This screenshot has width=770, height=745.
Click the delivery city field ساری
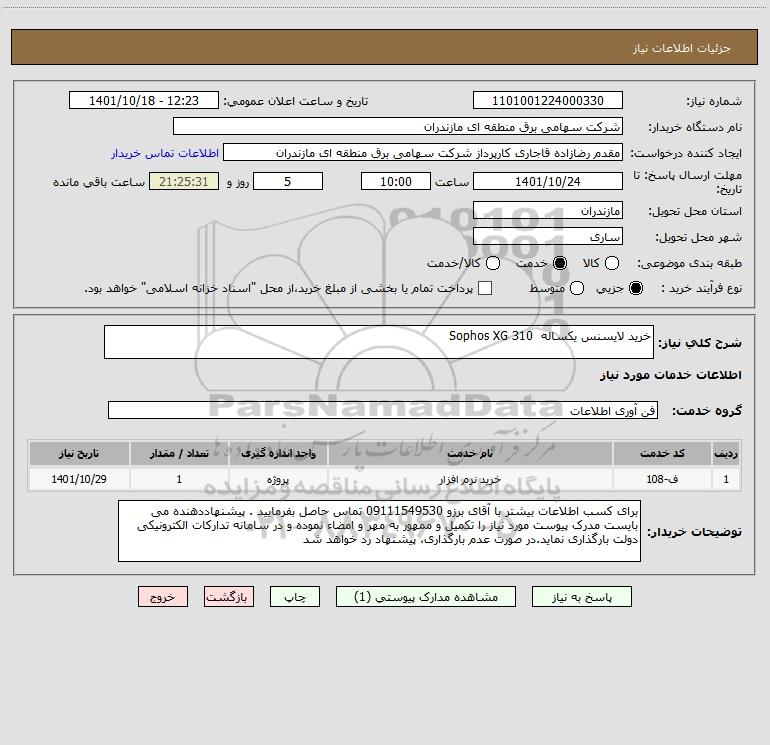(x=548, y=237)
